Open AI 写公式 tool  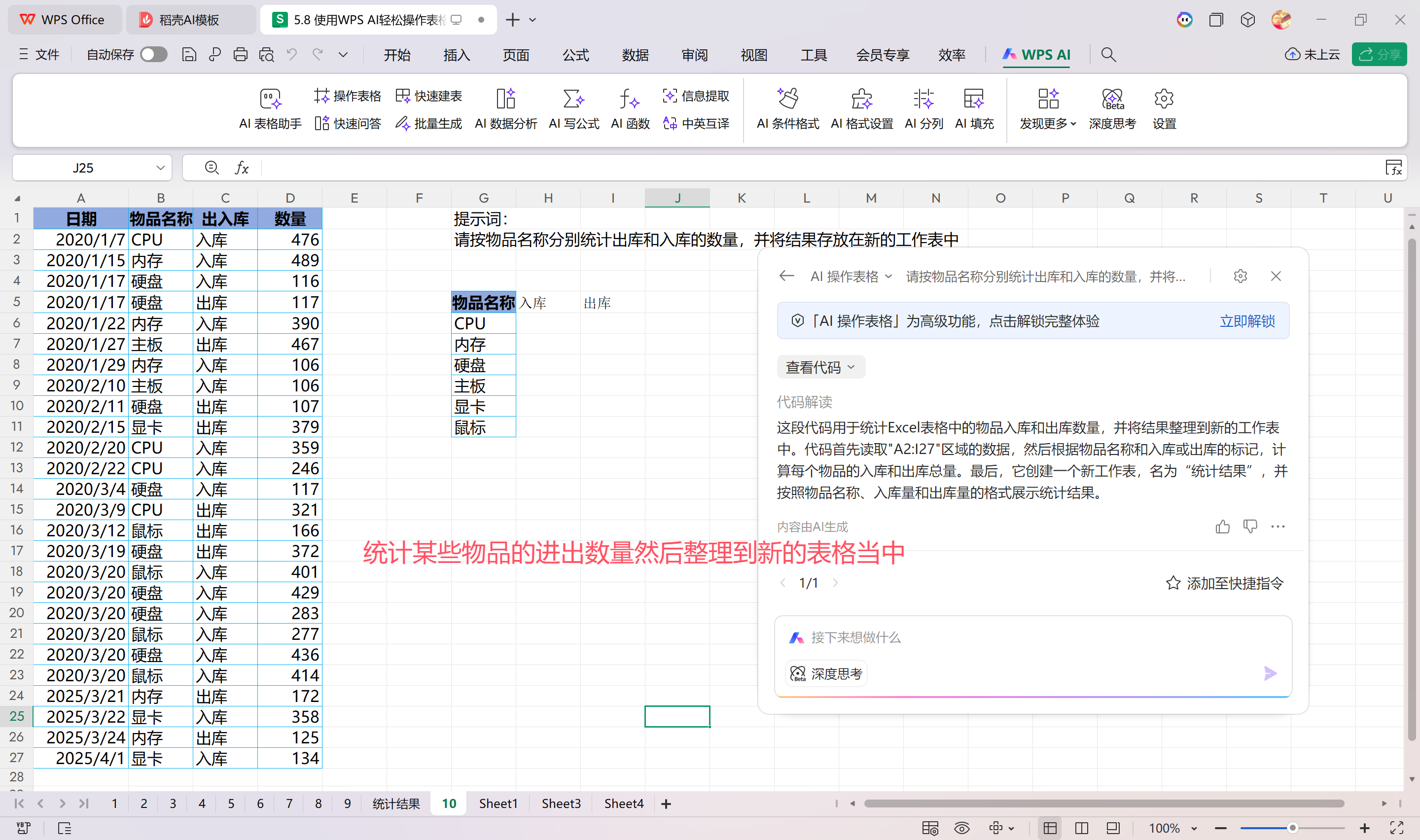click(x=573, y=108)
